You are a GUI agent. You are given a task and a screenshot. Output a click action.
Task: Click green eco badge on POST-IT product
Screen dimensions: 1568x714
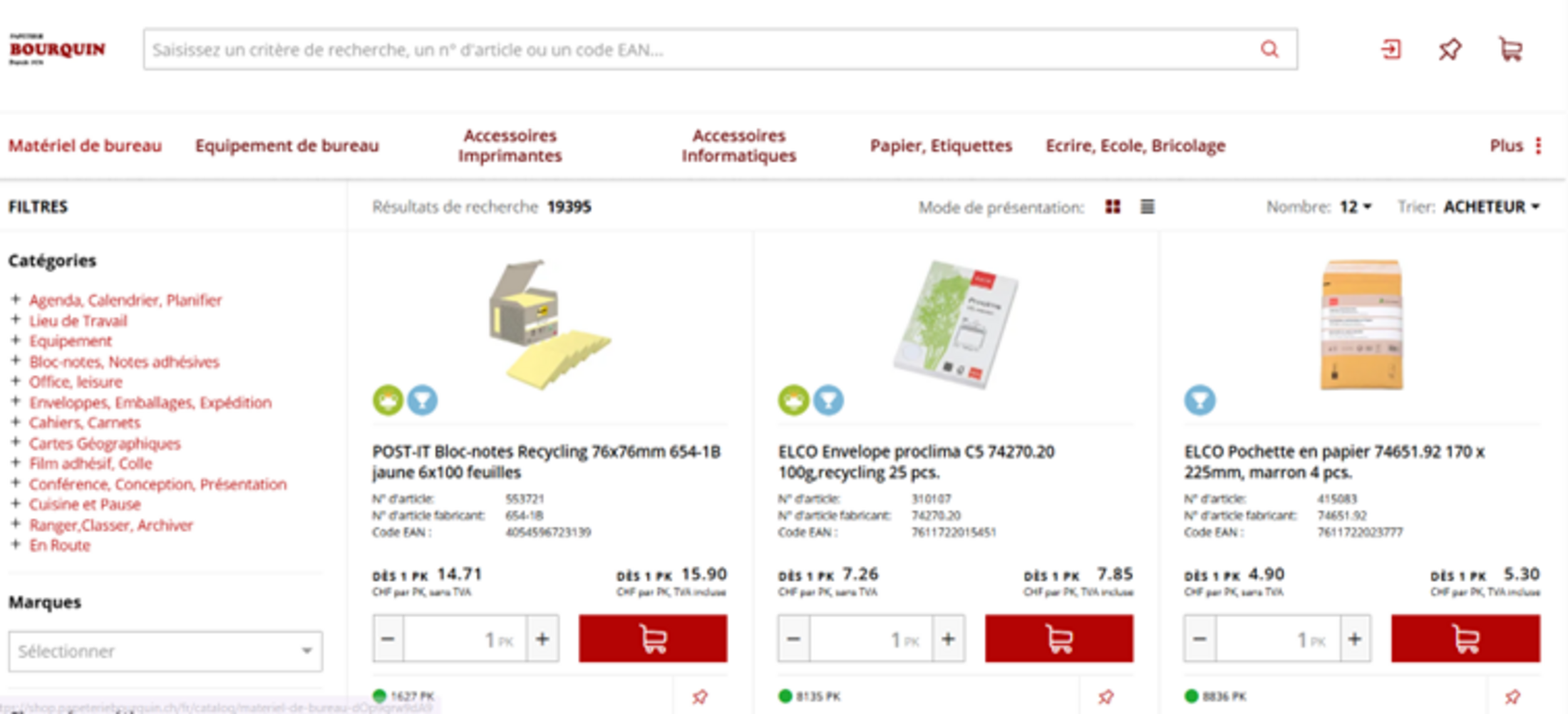pos(388,400)
